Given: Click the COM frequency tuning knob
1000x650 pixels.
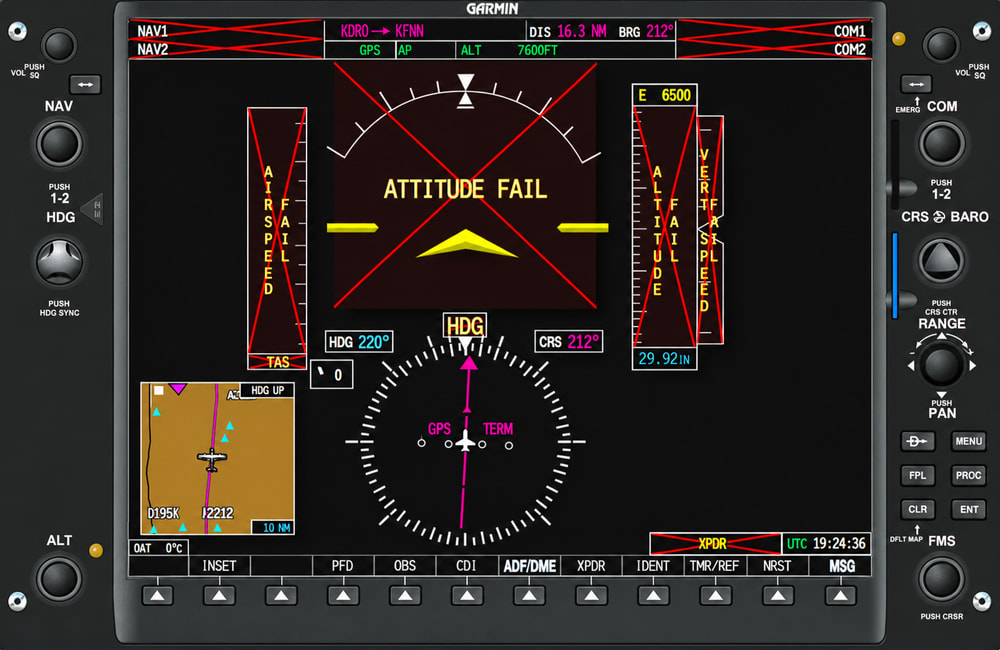Looking at the screenshot, I should [941, 144].
